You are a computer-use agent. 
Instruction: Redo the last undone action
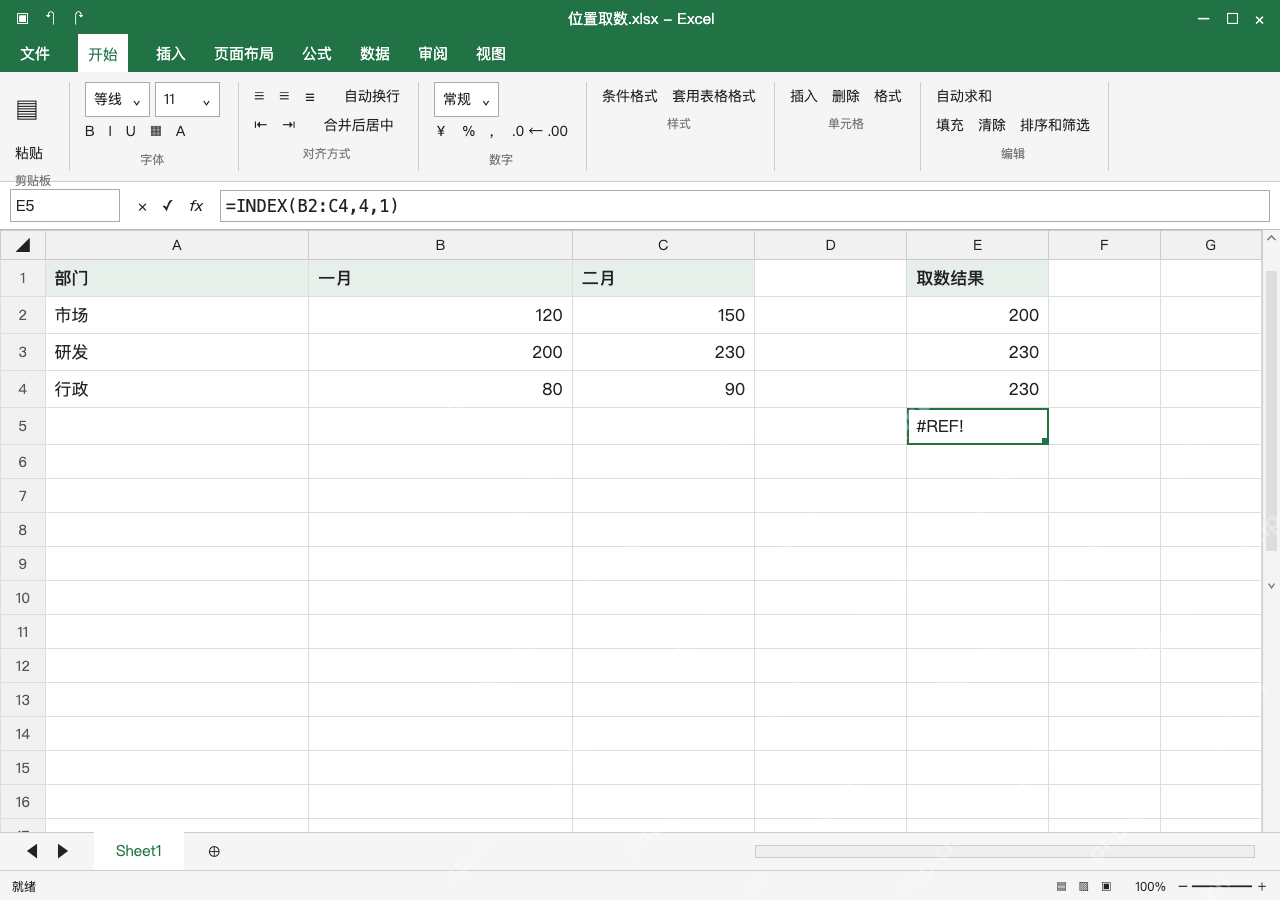point(79,18)
